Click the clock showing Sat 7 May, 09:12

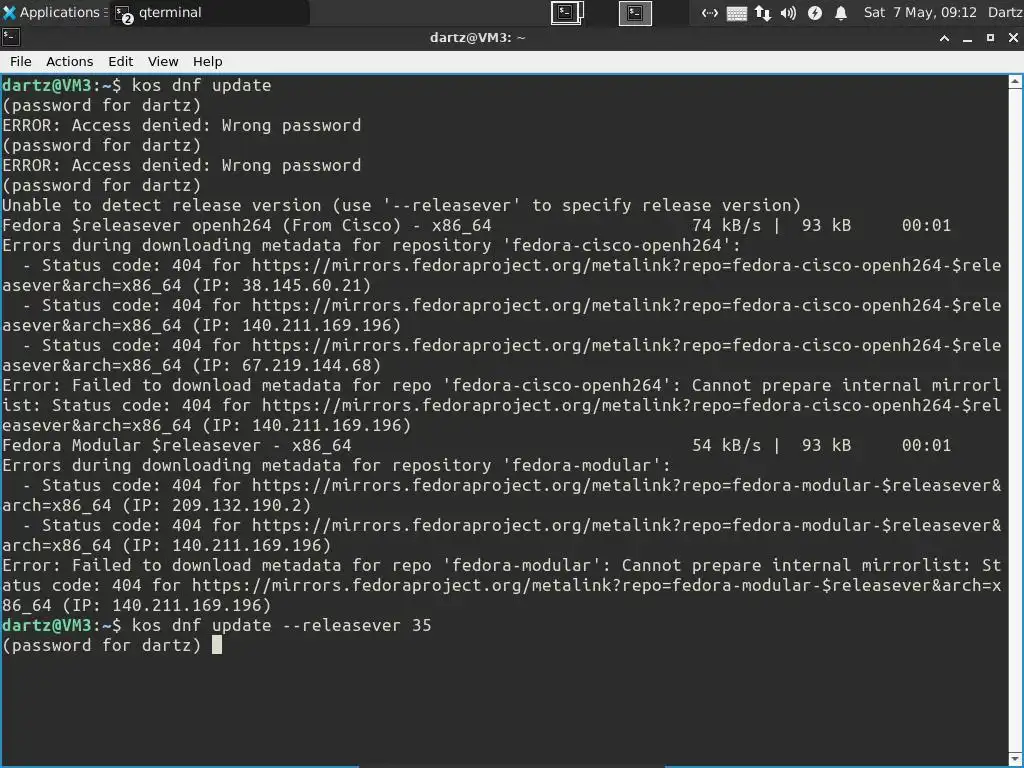pyautogui.click(x=920, y=12)
